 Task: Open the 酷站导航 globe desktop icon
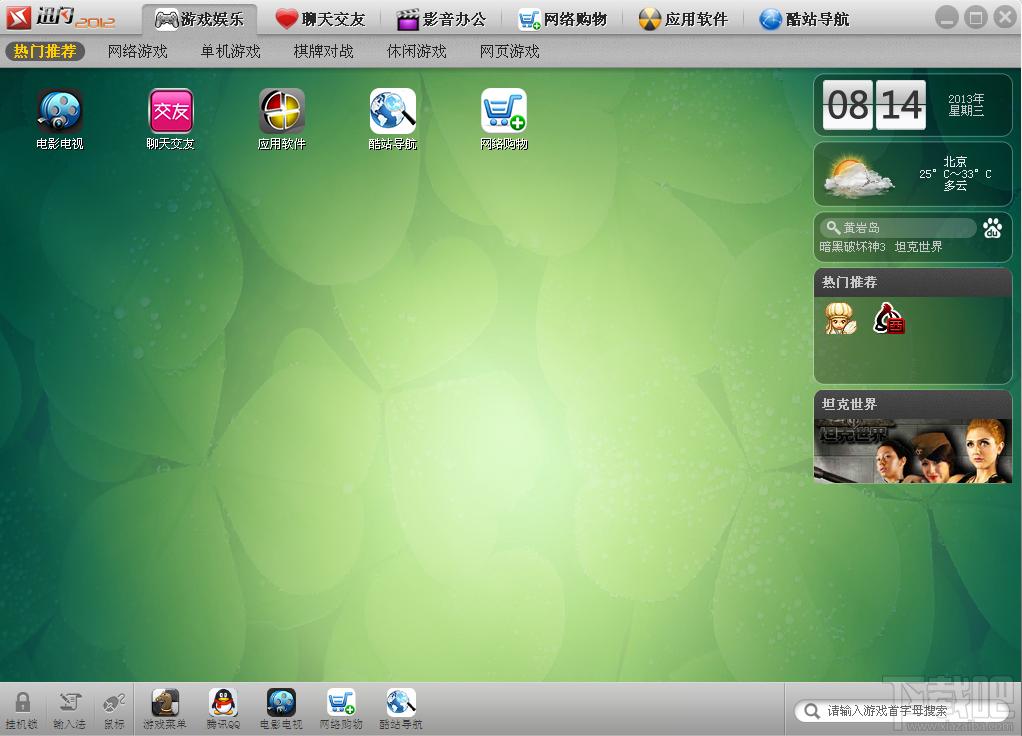point(392,119)
